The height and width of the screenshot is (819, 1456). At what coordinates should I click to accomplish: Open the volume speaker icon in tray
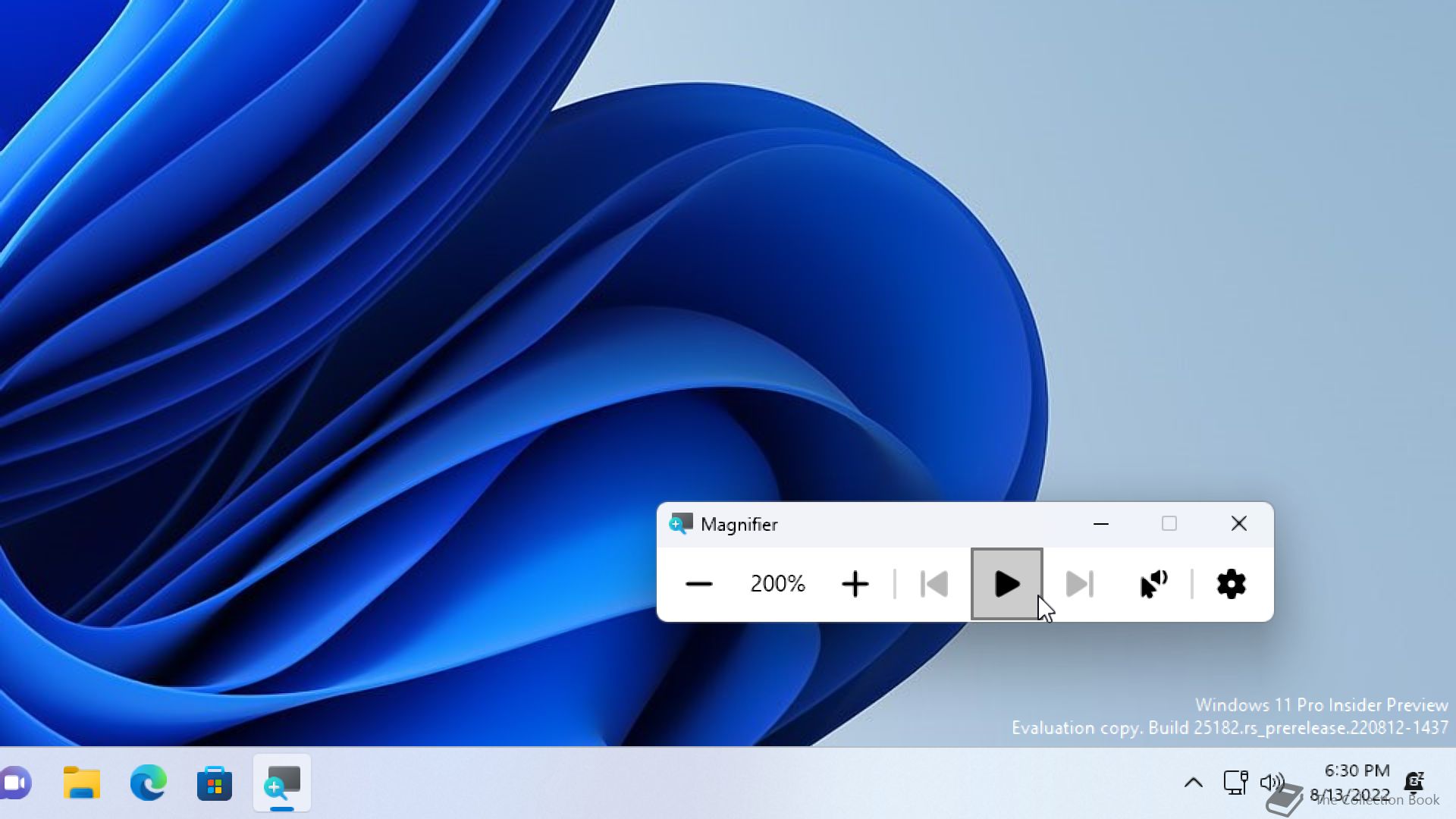click(1272, 783)
